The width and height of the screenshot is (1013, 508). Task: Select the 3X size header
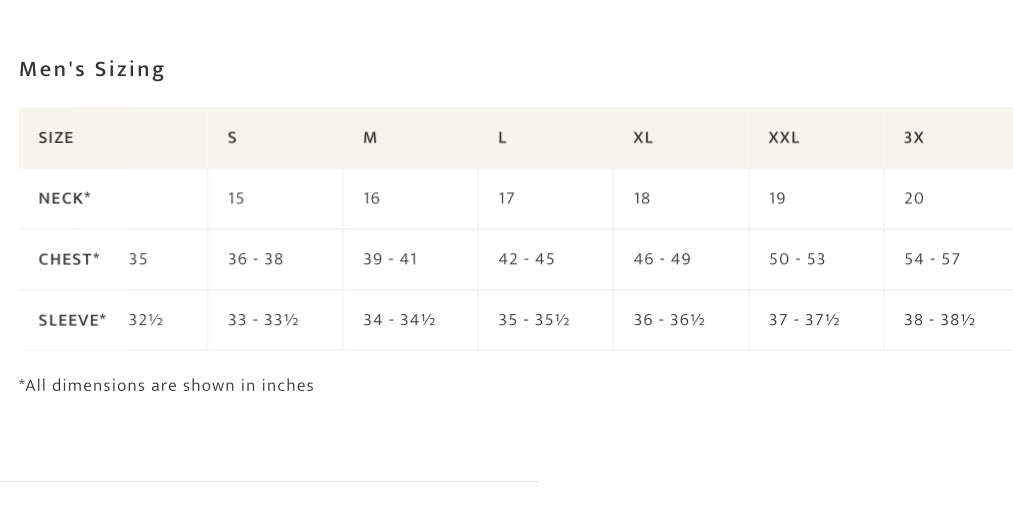(914, 138)
